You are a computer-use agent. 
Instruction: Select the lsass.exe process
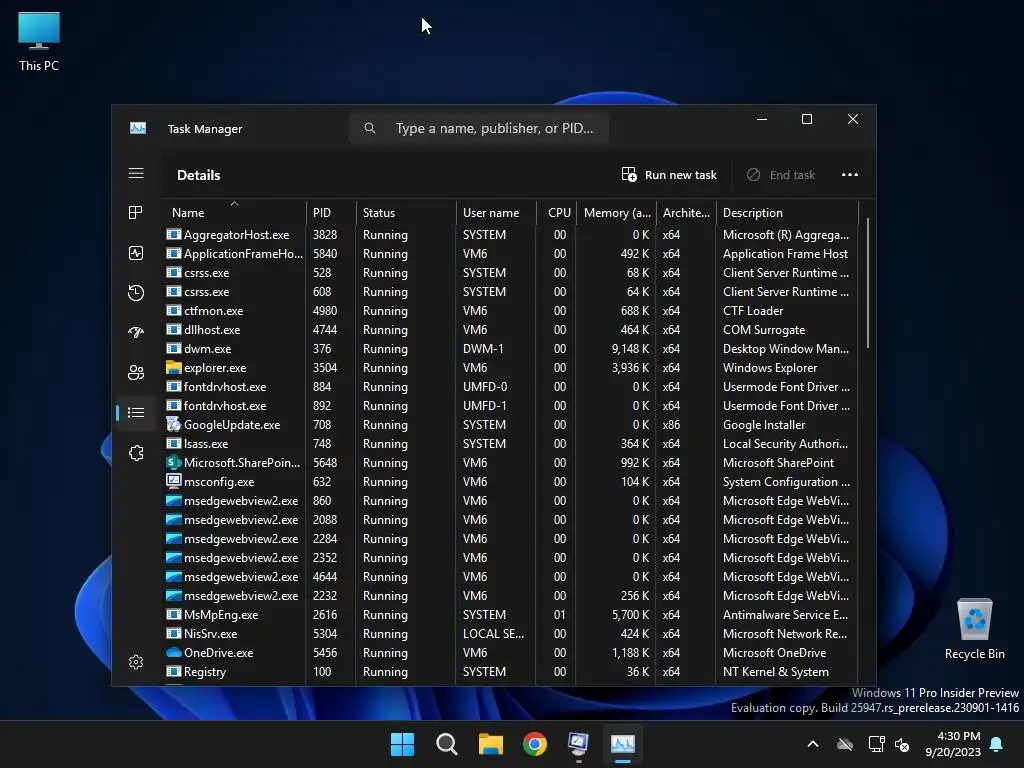(x=510, y=443)
